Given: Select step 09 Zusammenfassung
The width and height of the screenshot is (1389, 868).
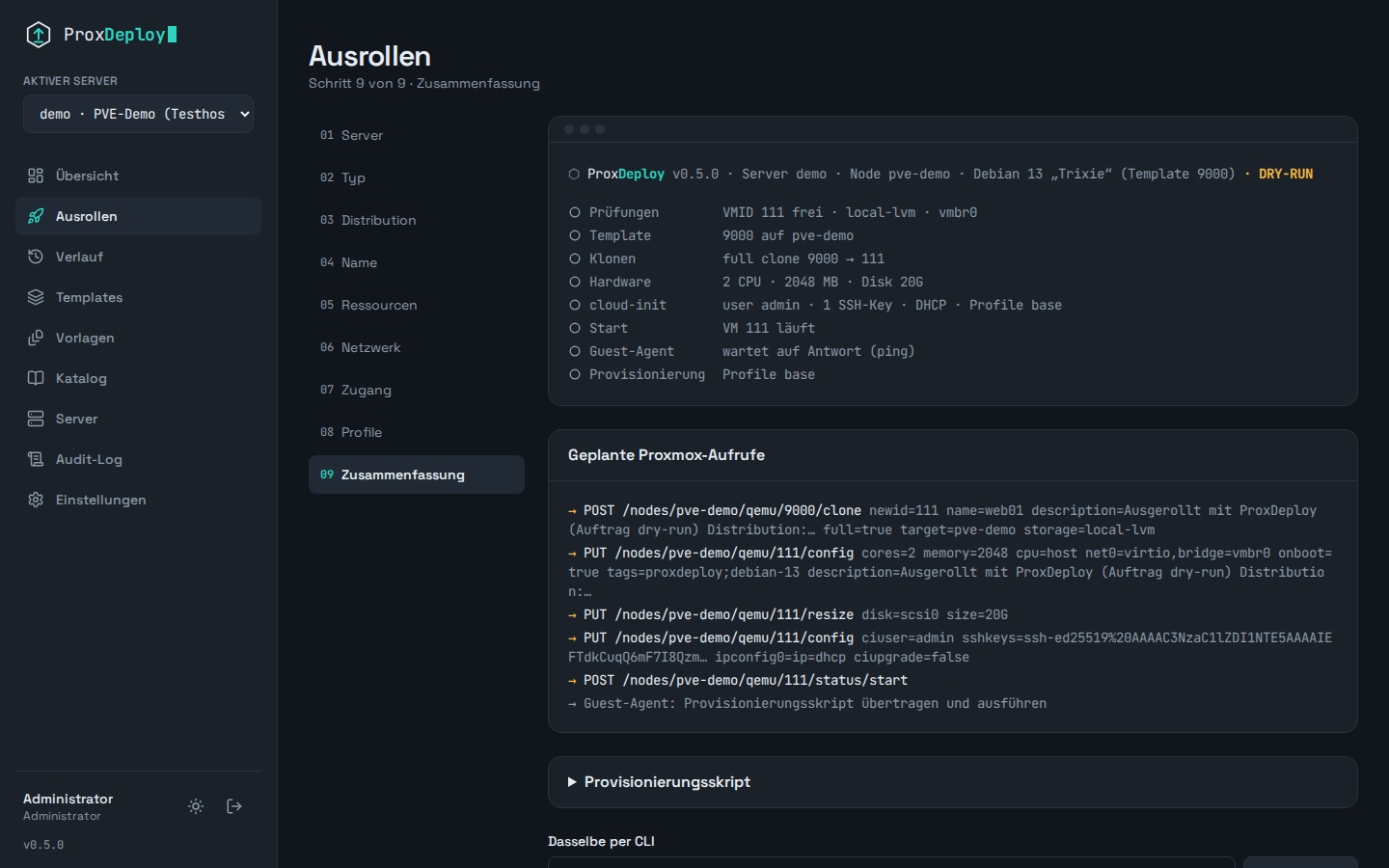Looking at the screenshot, I should [x=417, y=475].
